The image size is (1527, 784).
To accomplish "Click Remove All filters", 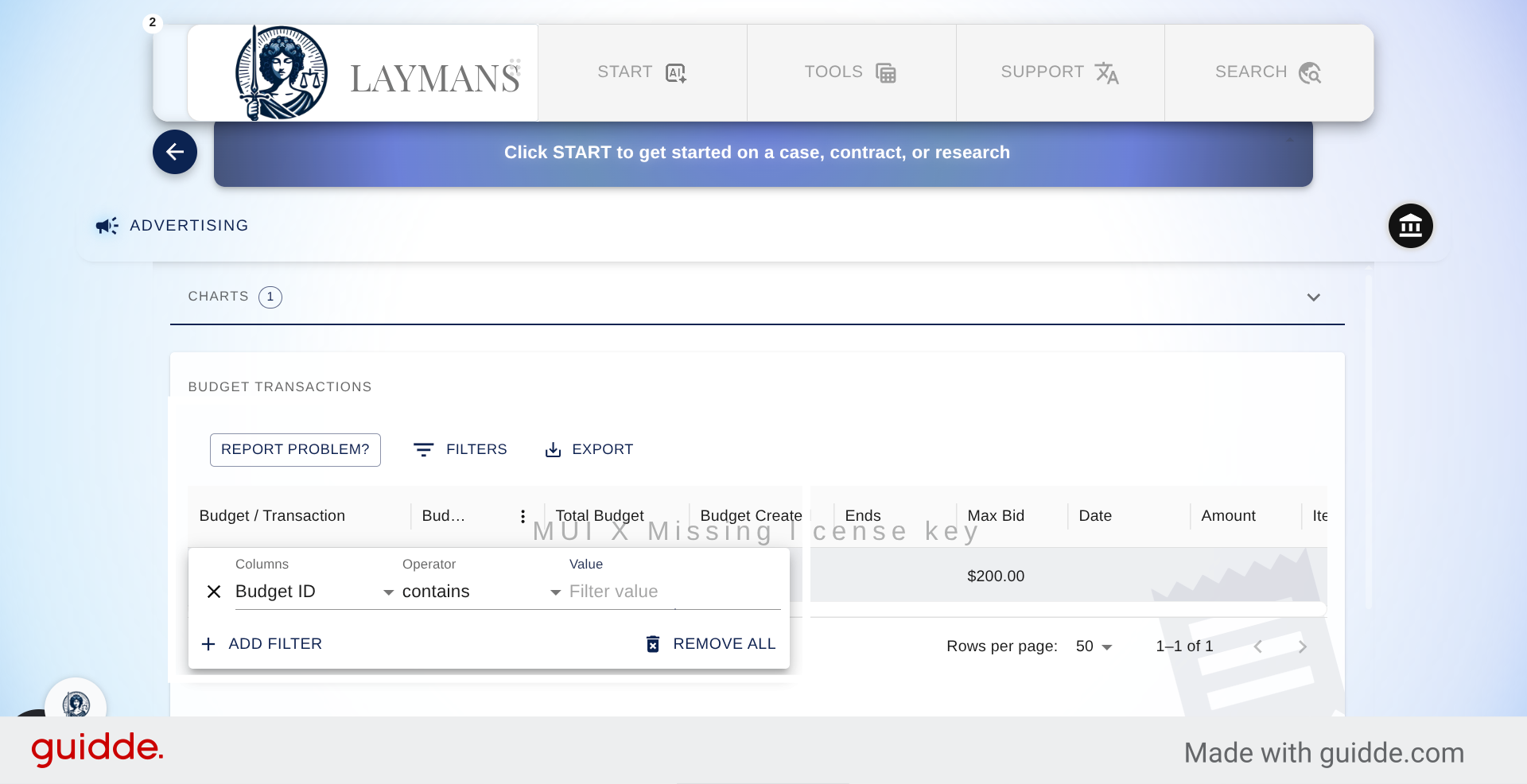I will click(711, 644).
